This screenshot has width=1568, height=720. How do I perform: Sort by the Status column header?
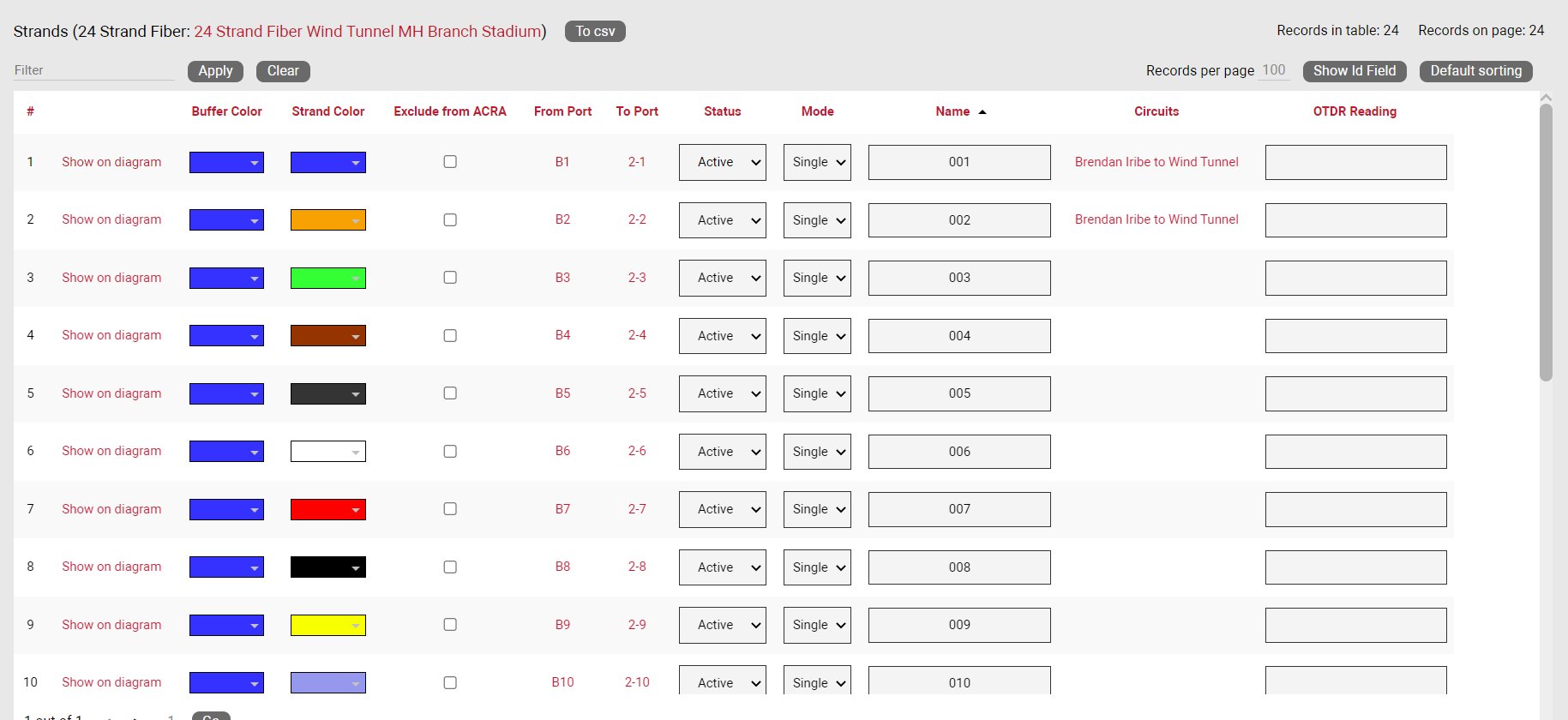(x=722, y=111)
